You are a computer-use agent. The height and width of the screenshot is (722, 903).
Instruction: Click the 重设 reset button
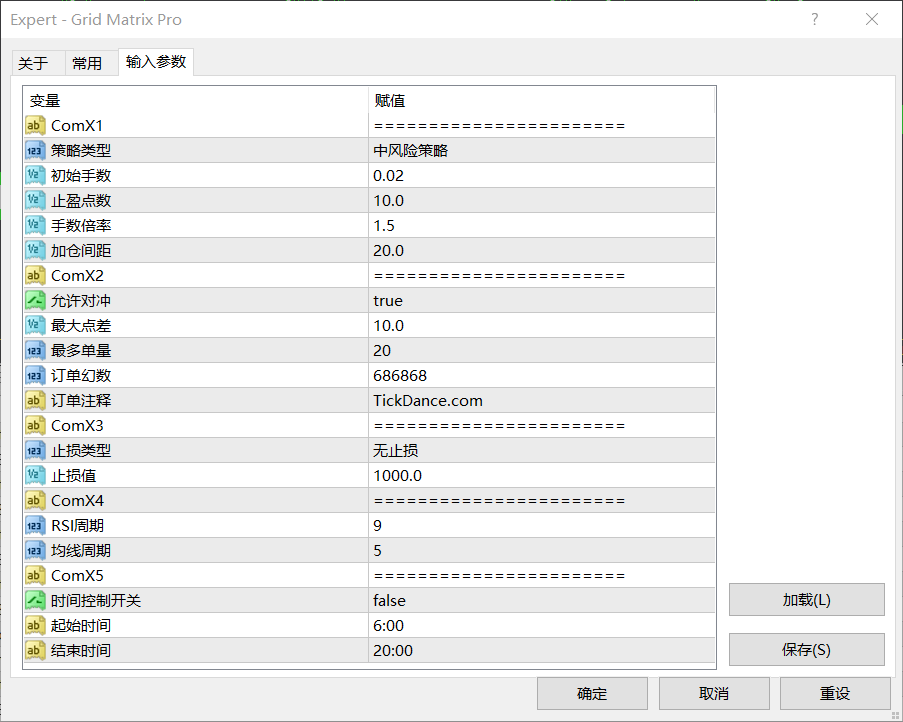pyautogui.click(x=834, y=693)
